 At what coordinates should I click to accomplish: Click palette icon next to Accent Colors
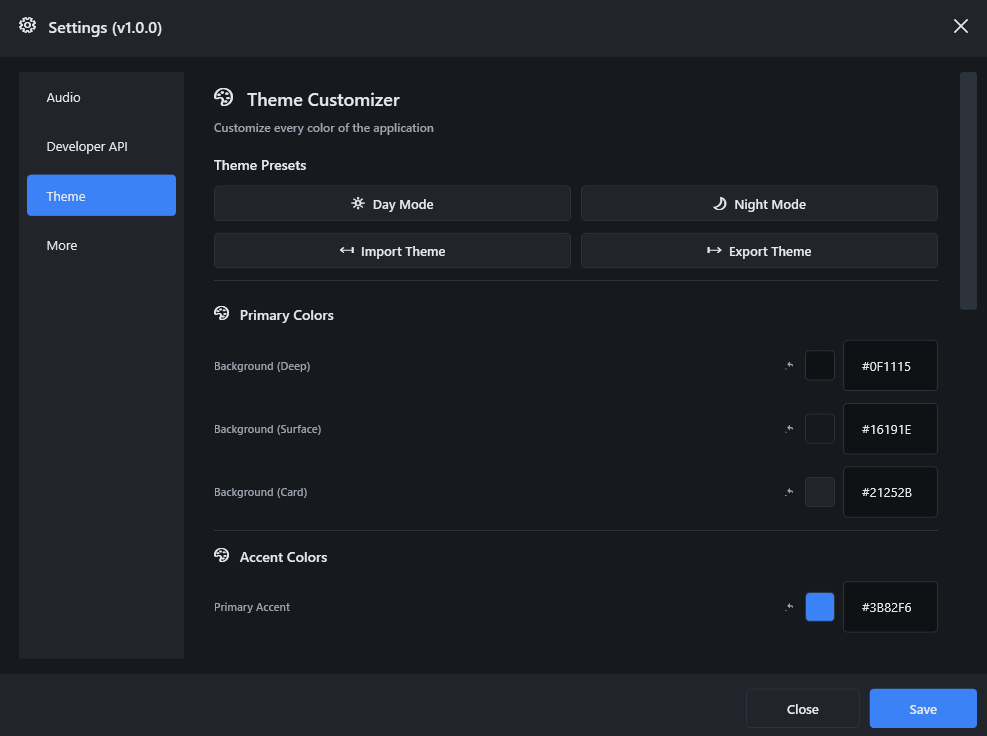pos(222,556)
